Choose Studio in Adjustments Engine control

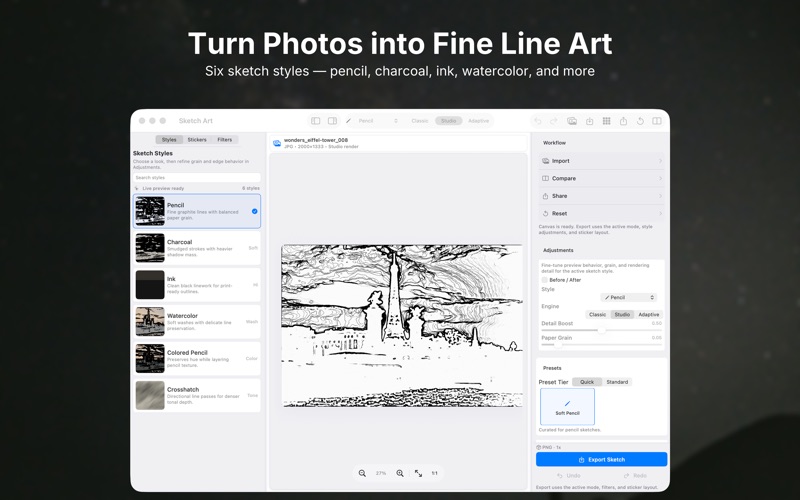622,315
